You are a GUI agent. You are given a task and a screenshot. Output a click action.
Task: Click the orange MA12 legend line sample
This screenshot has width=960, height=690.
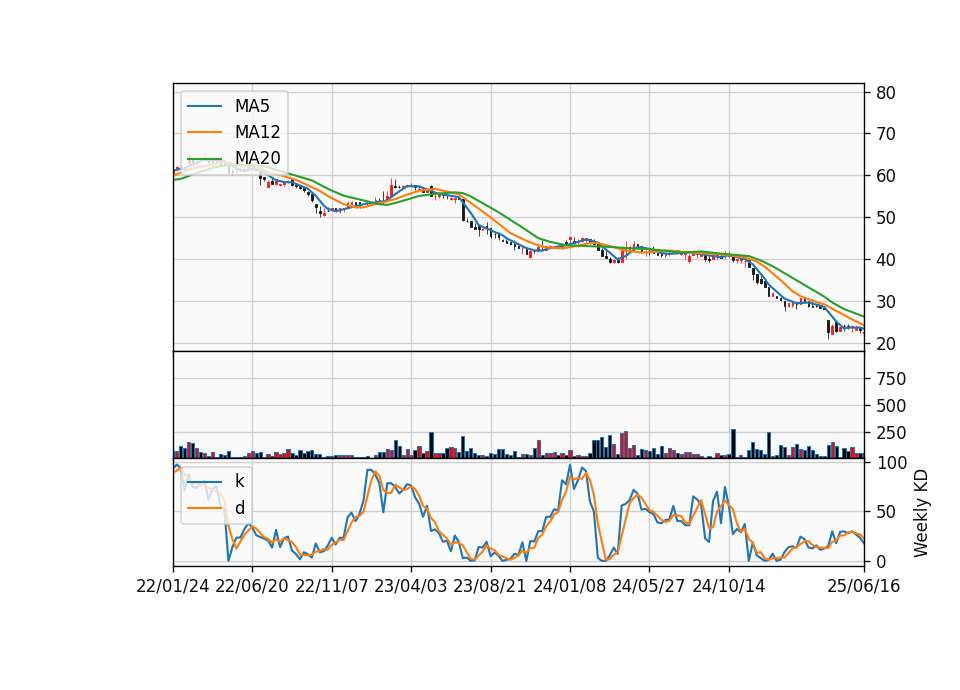(204, 132)
